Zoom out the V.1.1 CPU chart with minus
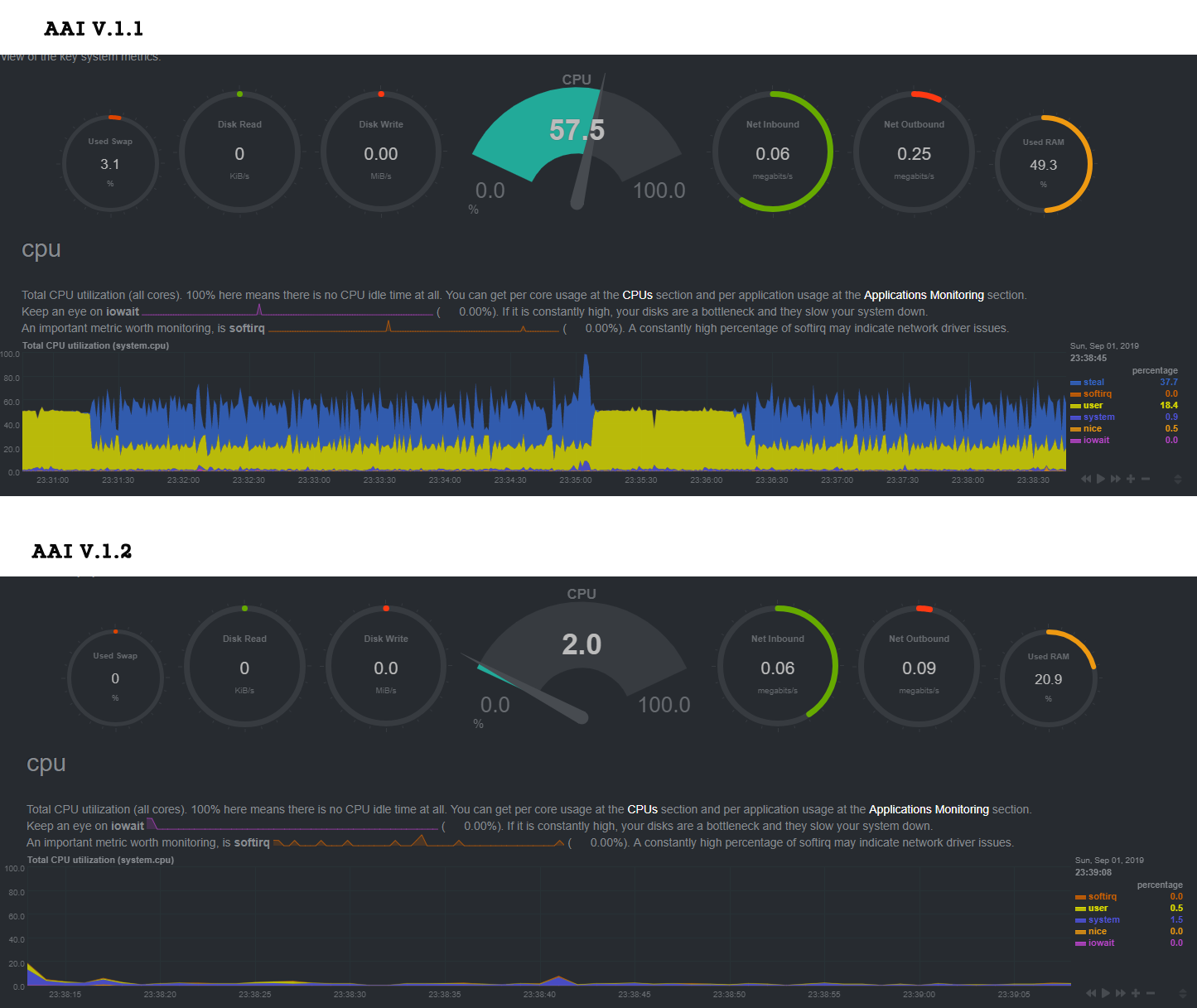Screen dimensions: 1197x1008 point(1146,479)
